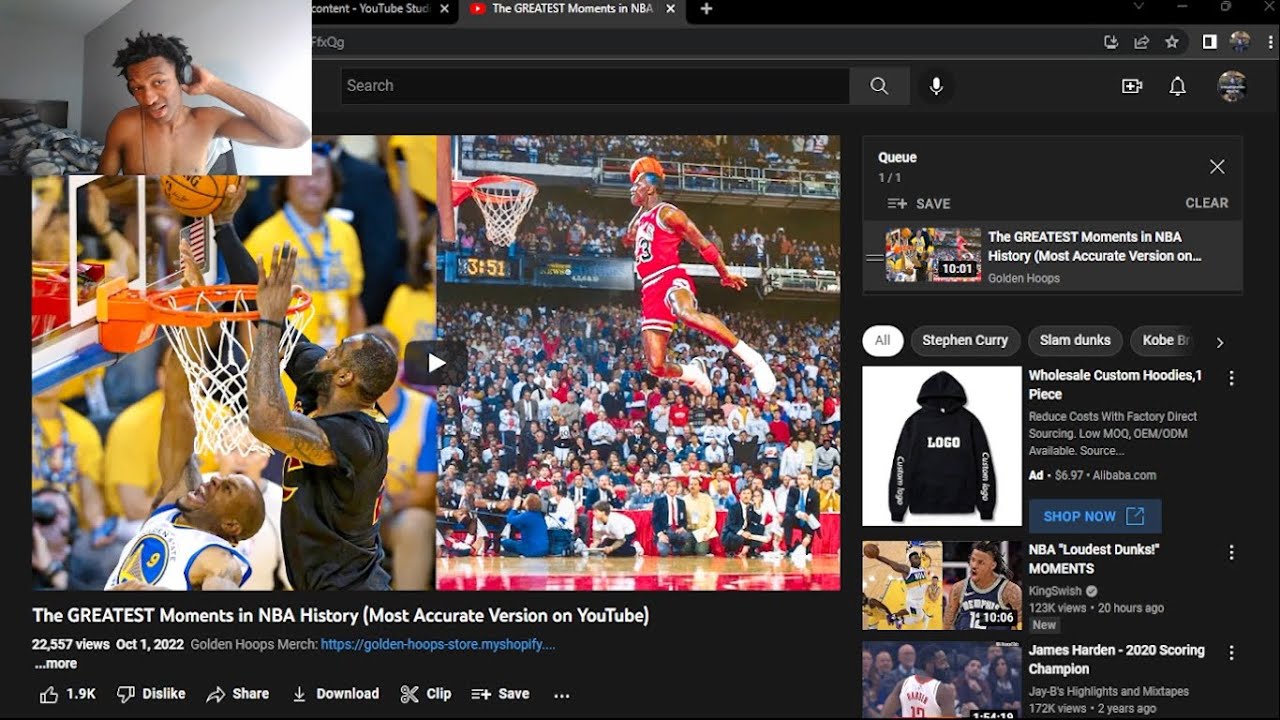Open the Chrome profile avatar
Viewport: 1280px width, 720px height.
1240,42
